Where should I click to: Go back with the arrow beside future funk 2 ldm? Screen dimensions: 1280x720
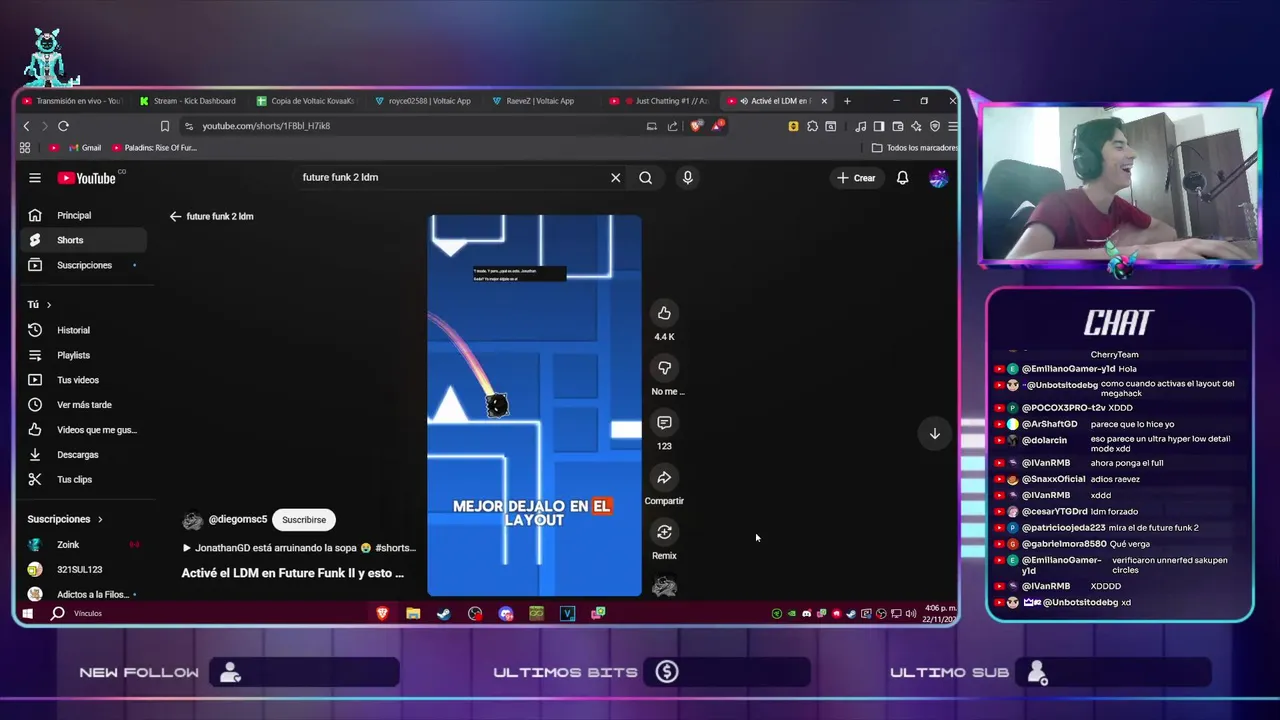click(175, 216)
